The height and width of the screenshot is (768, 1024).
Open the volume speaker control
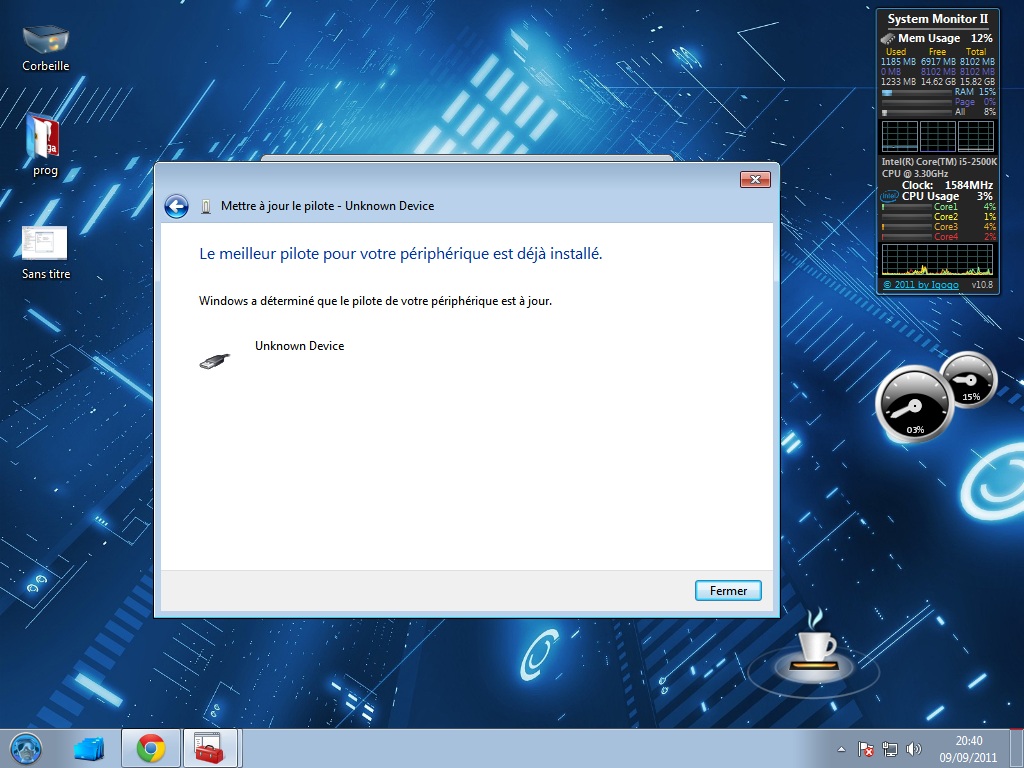(x=912, y=749)
